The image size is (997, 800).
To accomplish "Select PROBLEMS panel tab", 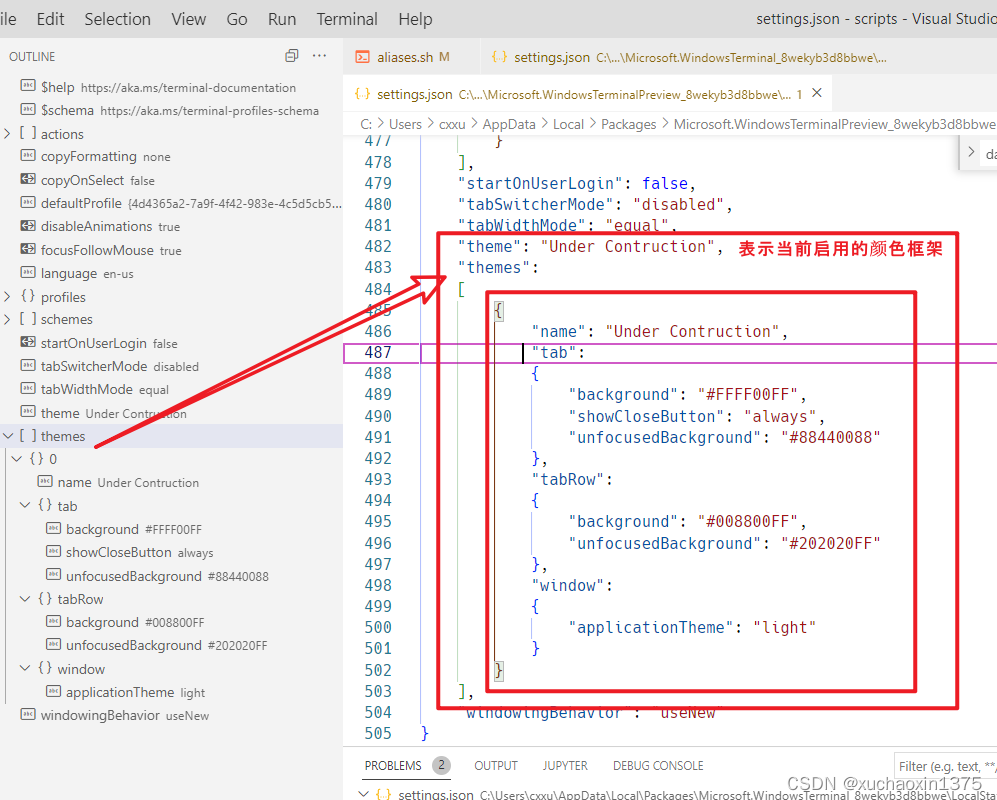I will click(393, 766).
